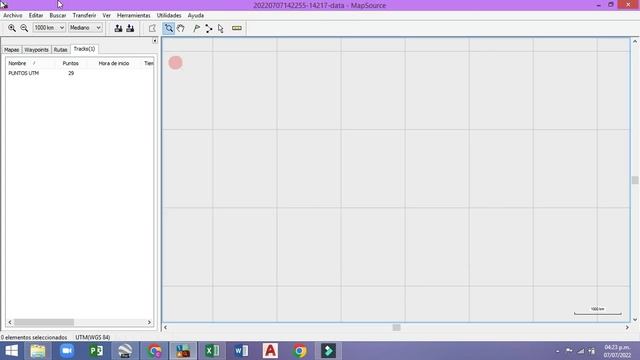Click the MapSource taskbar icon
This screenshot has height=360, width=640.
tap(183, 351)
